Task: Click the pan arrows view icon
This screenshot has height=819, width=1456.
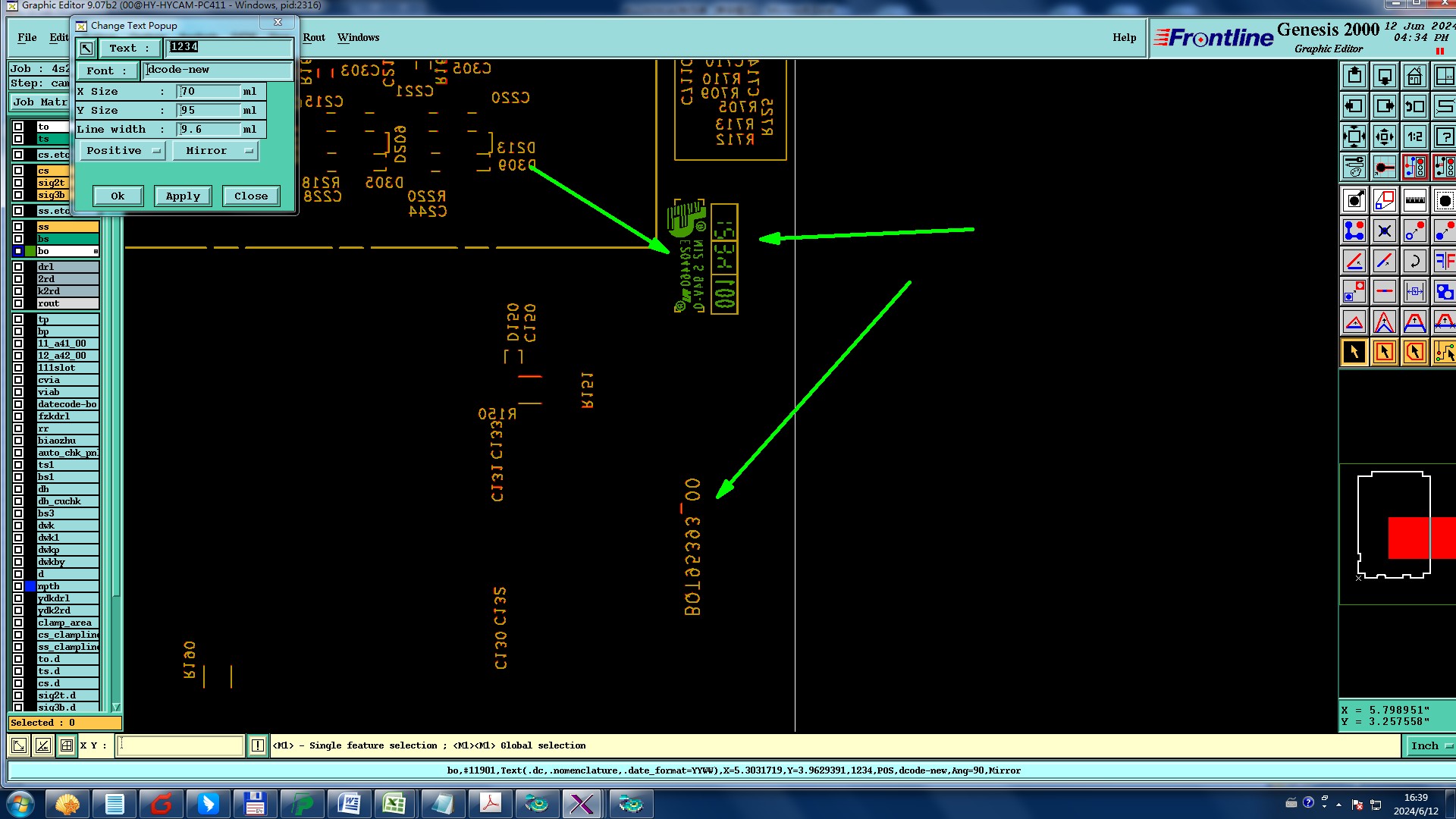Action: coord(1384,137)
